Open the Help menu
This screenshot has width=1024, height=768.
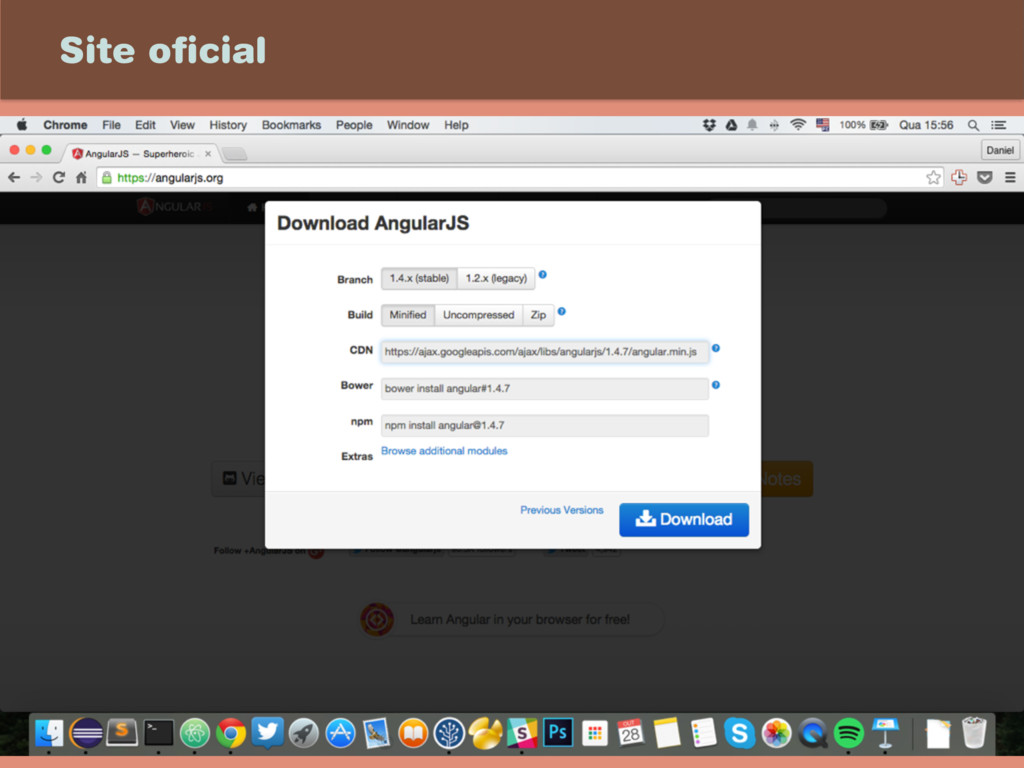(456, 125)
